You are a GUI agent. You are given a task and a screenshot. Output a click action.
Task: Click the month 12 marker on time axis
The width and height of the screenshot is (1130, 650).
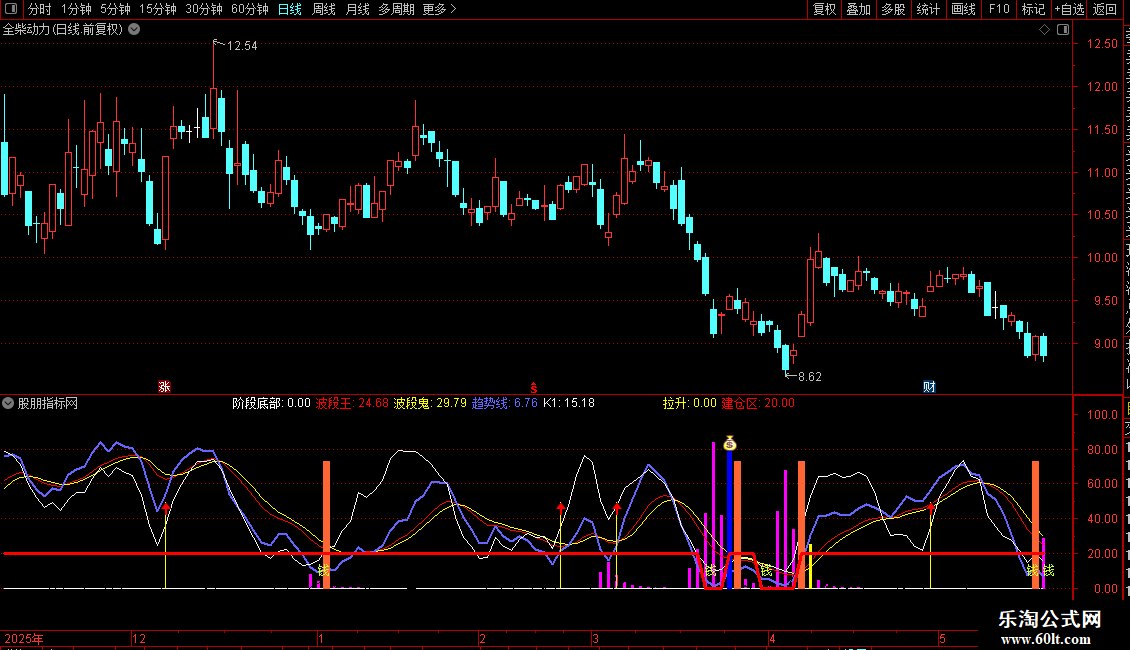coord(139,638)
